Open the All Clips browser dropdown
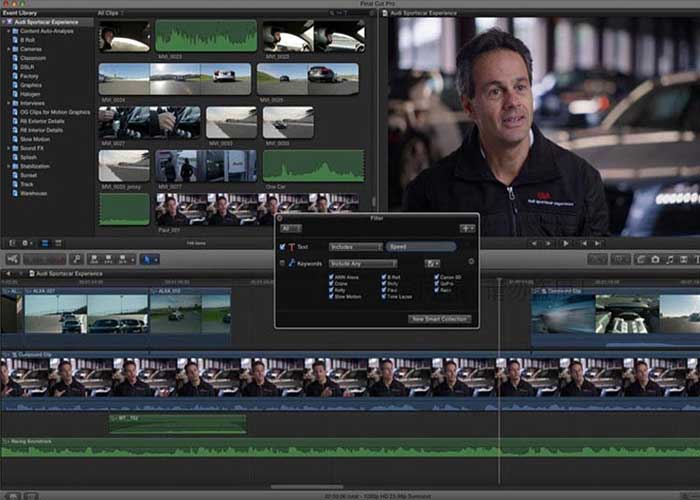Screen dimensions: 700x500 click(111, 13)
